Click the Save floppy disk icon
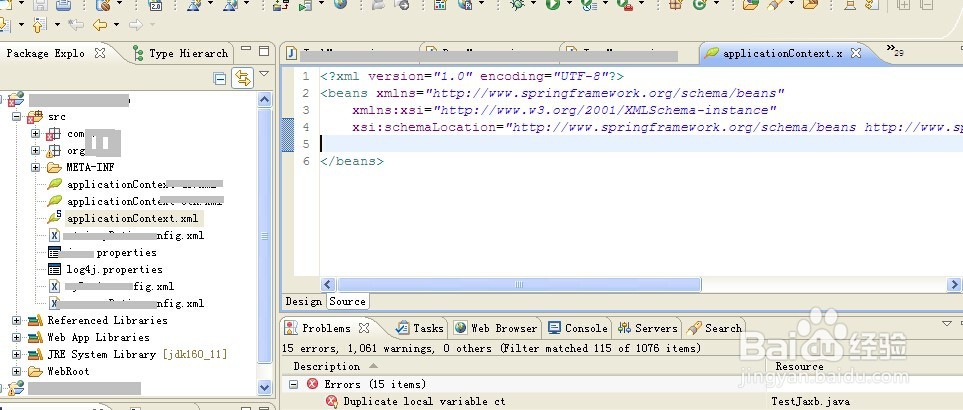The image size is (963, 410). coord(41,5)
